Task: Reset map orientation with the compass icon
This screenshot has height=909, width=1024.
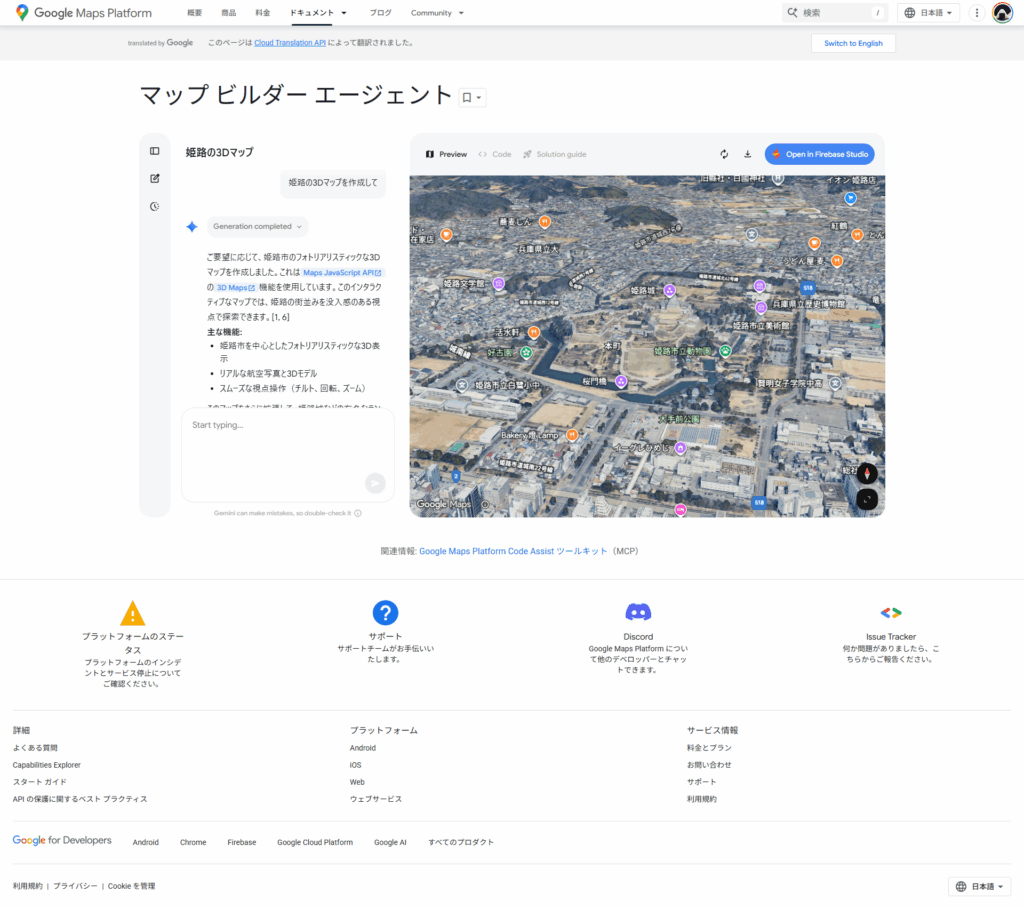Action: [865, 473]
